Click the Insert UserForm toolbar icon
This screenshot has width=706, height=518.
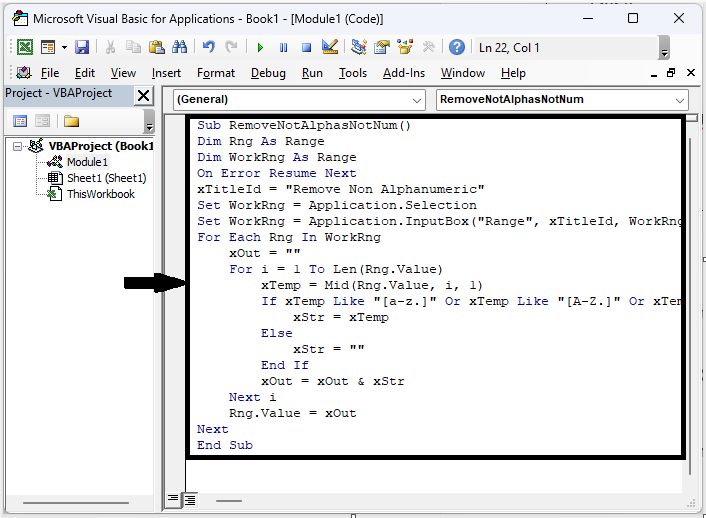pos(48,47)
